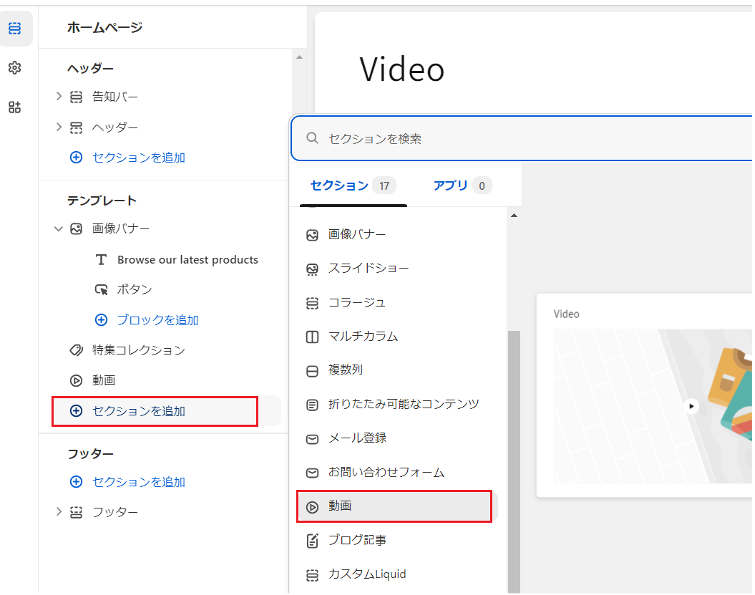Image resolution: width=755 pixels, height=595 pixels.
Task: Click the ホームページ title text
Action: click(x=105, y=27)
